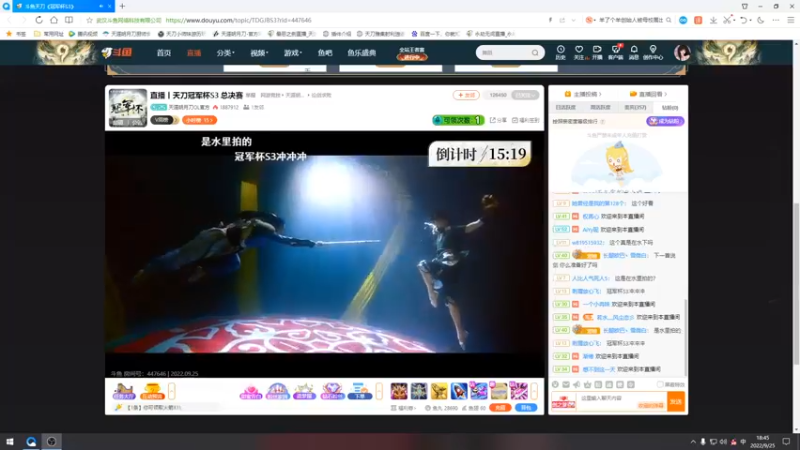Expand the arrow next to the trophy icon
The height and width of the screenshot is (450, 800).
[x=171, y=391]
